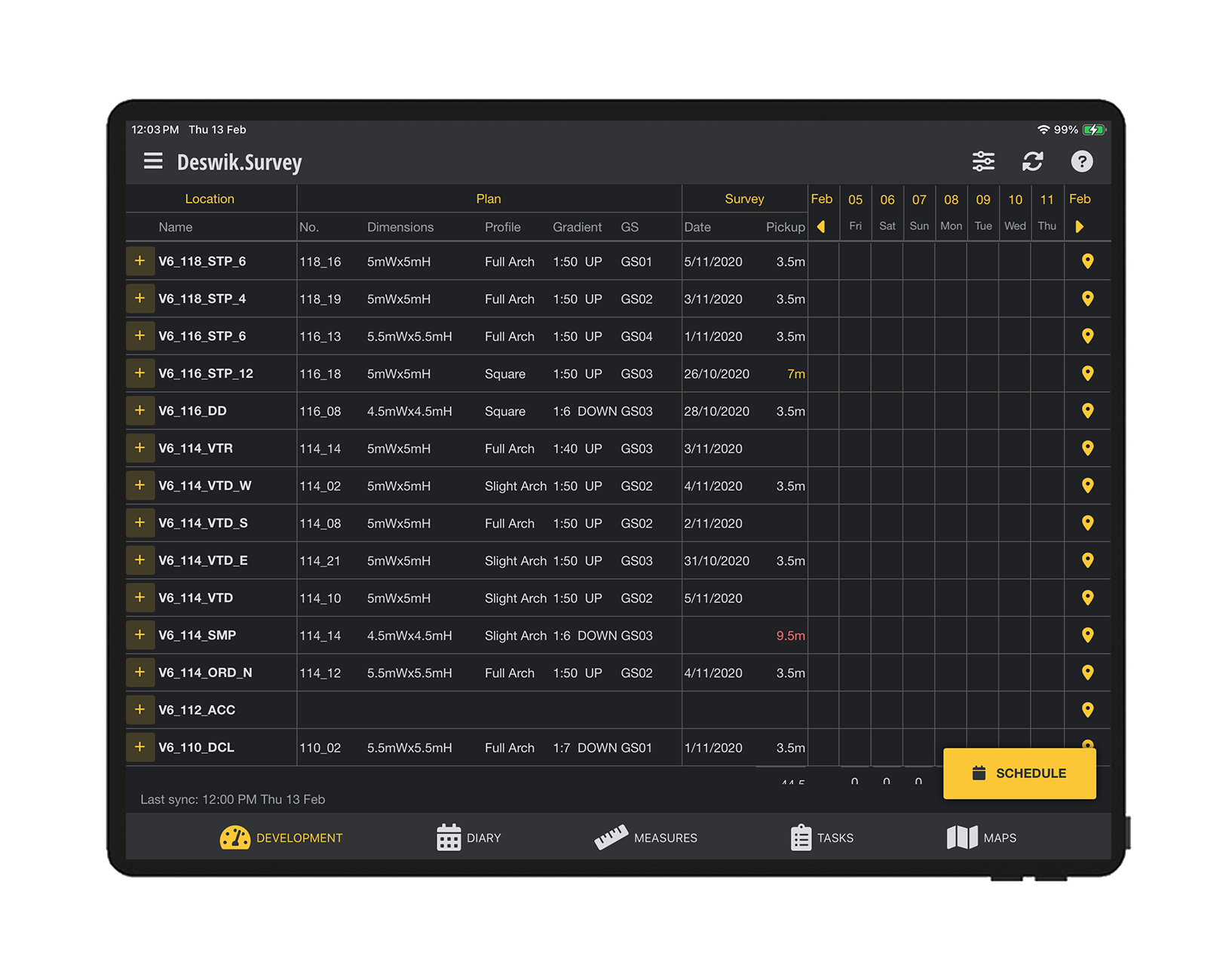Expand row V6_114_ORD_N with plus
Image resolution: width=1232 pixels, height=980 pixels.
click(x=140, y=672)
